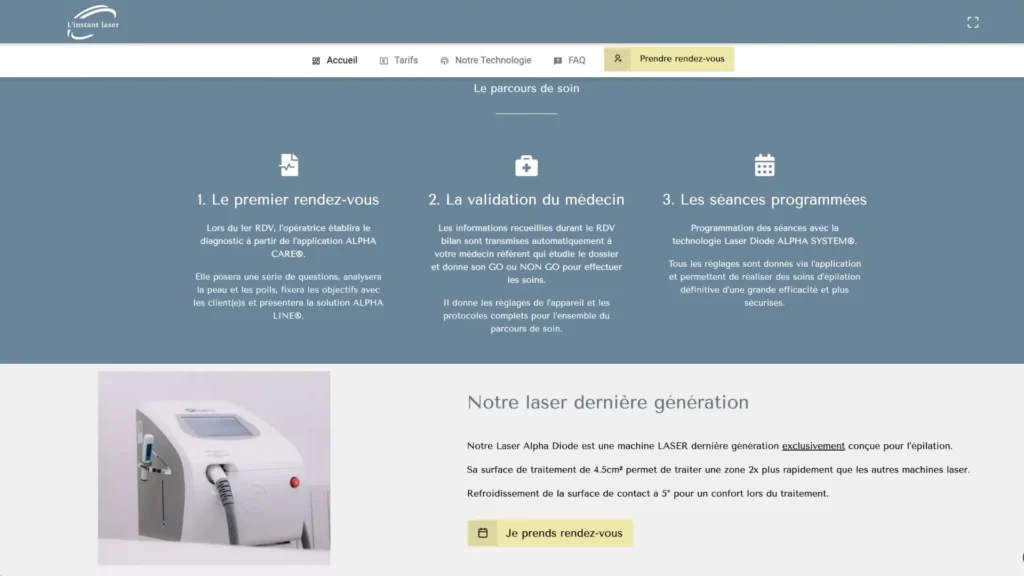Image resolution: width=1024 pixels, height=576 pixels.
Task: Click the paragraph about Refroidissement à 5°
Action: (647, 493)
